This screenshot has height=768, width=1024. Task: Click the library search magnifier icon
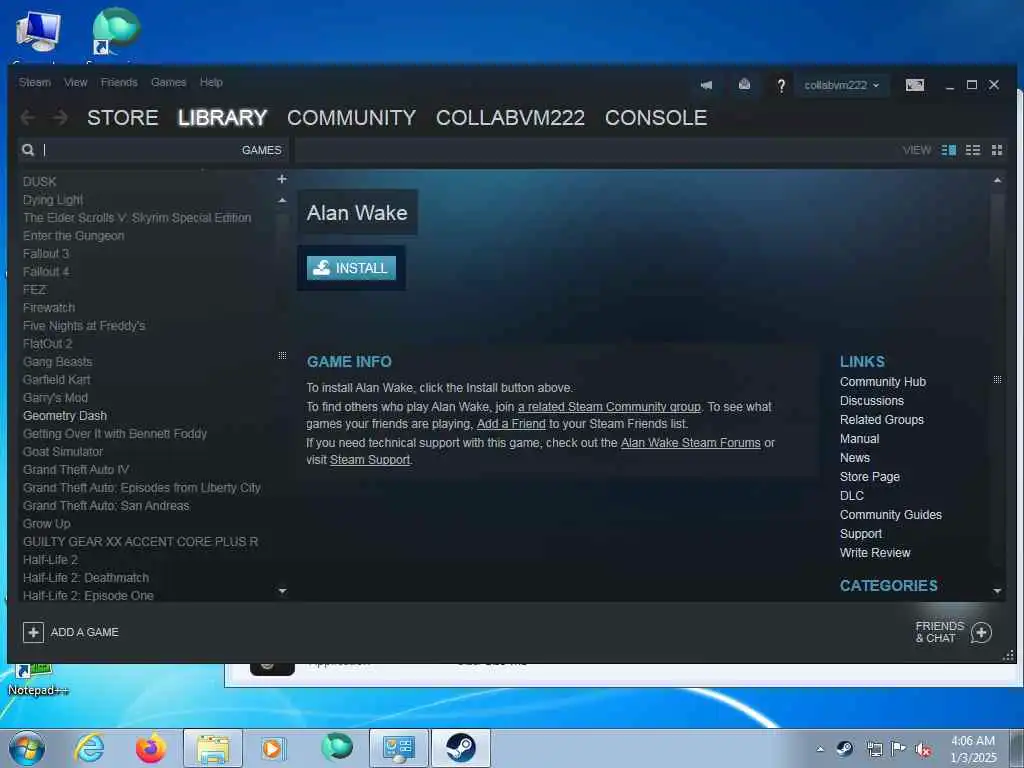pos(28,150)
